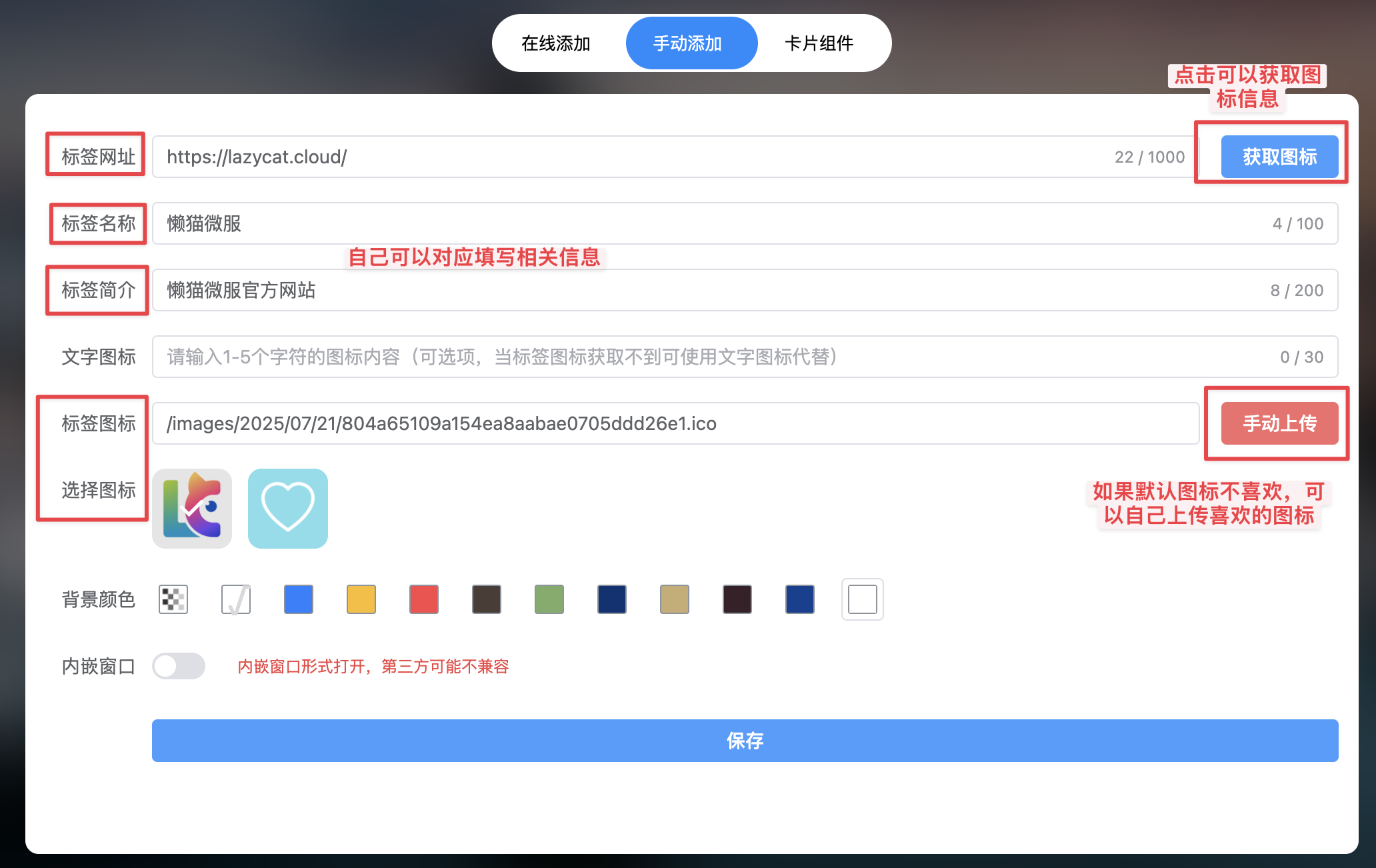Viewport: 1376px width, 868px height.
Task: Pick the yellow background color
Action: [x=361, y=599]
